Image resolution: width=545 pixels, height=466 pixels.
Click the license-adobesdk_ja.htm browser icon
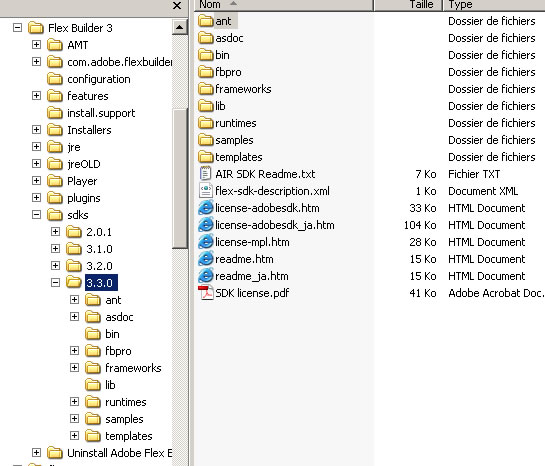205,225
